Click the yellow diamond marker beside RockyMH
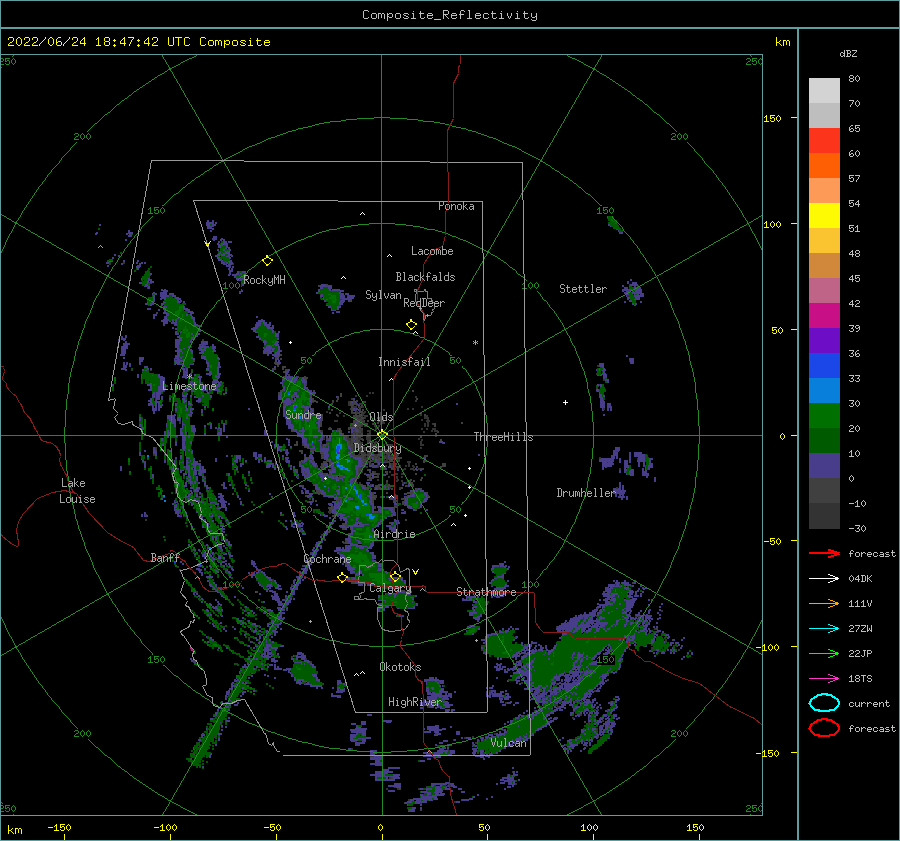Viewport: 900px width, 841px height. pos(267,261)
